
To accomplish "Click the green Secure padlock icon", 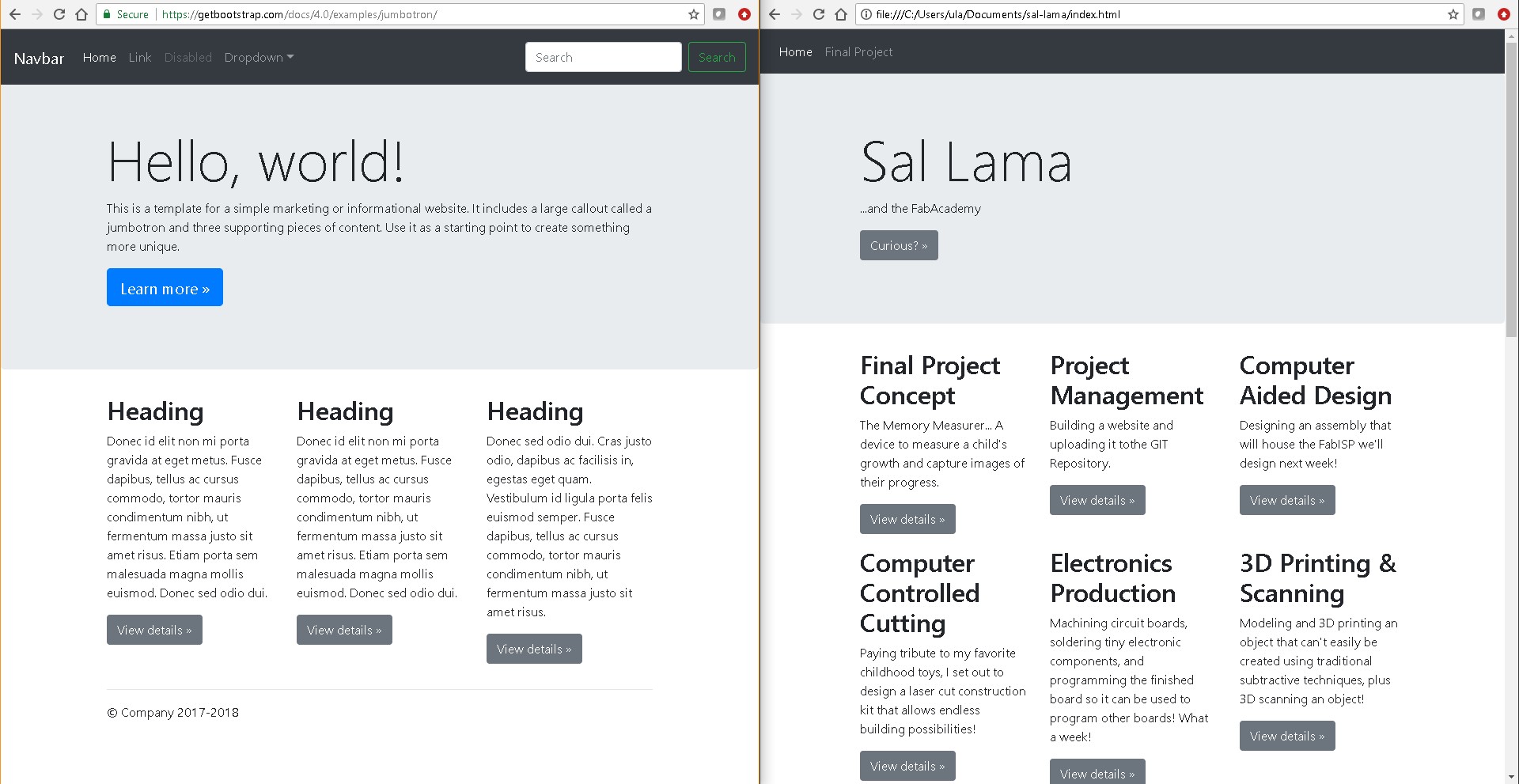I will point(107,14).
